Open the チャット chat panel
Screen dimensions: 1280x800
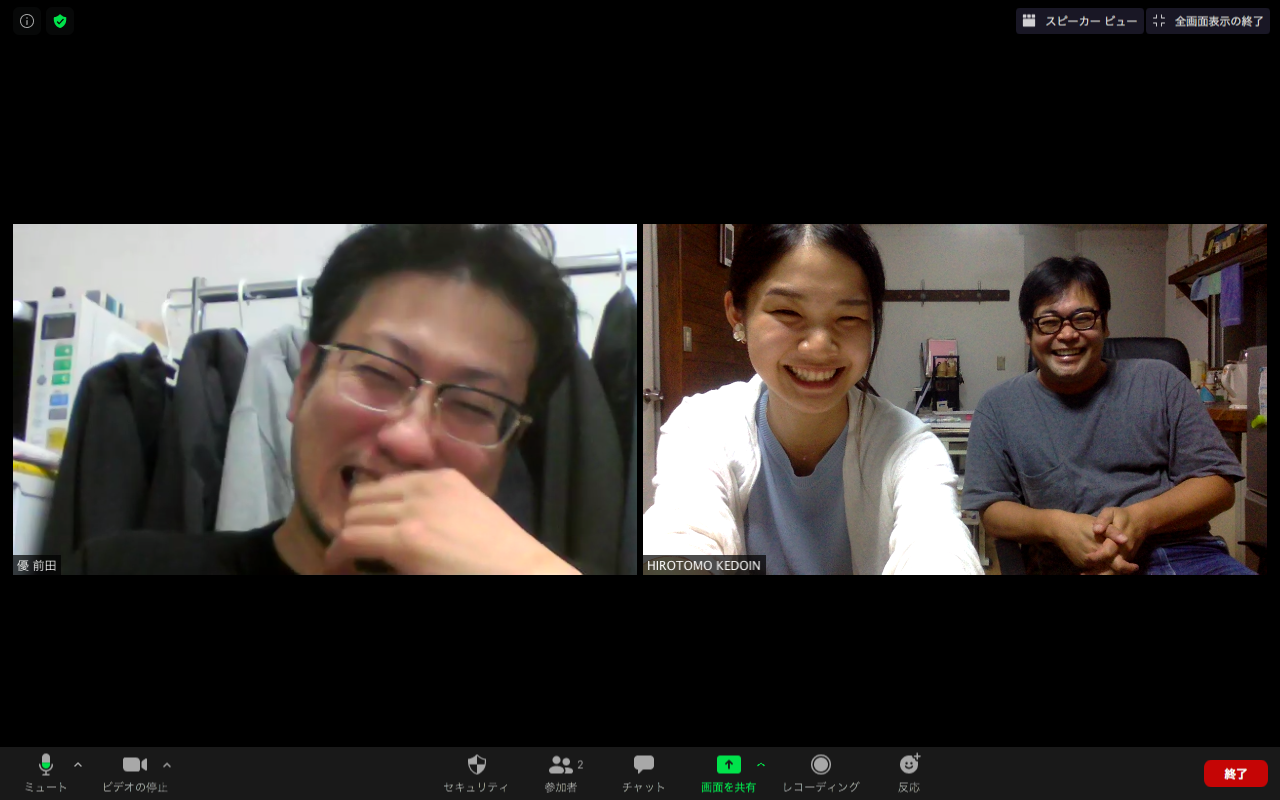click(644, 774)
